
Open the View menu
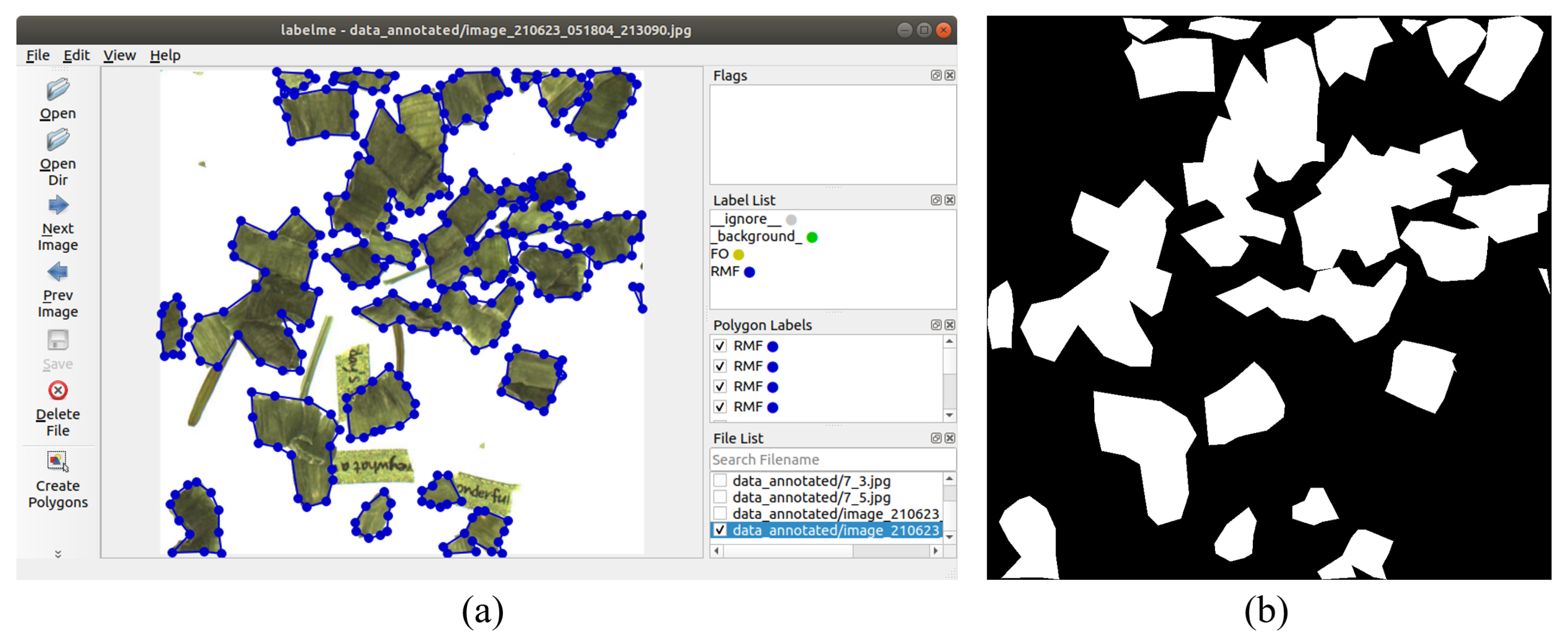point(119,55)
